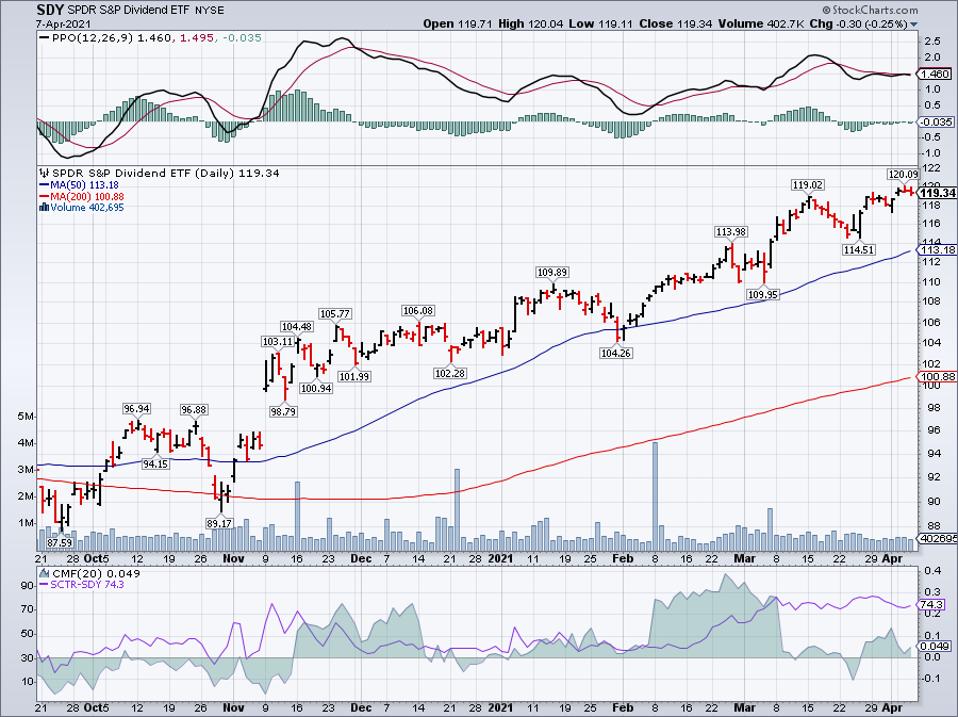Click the PPO(12,26,9) indicator legend
The height and width of the screenshot is (717, 958).
click(150, 38)
